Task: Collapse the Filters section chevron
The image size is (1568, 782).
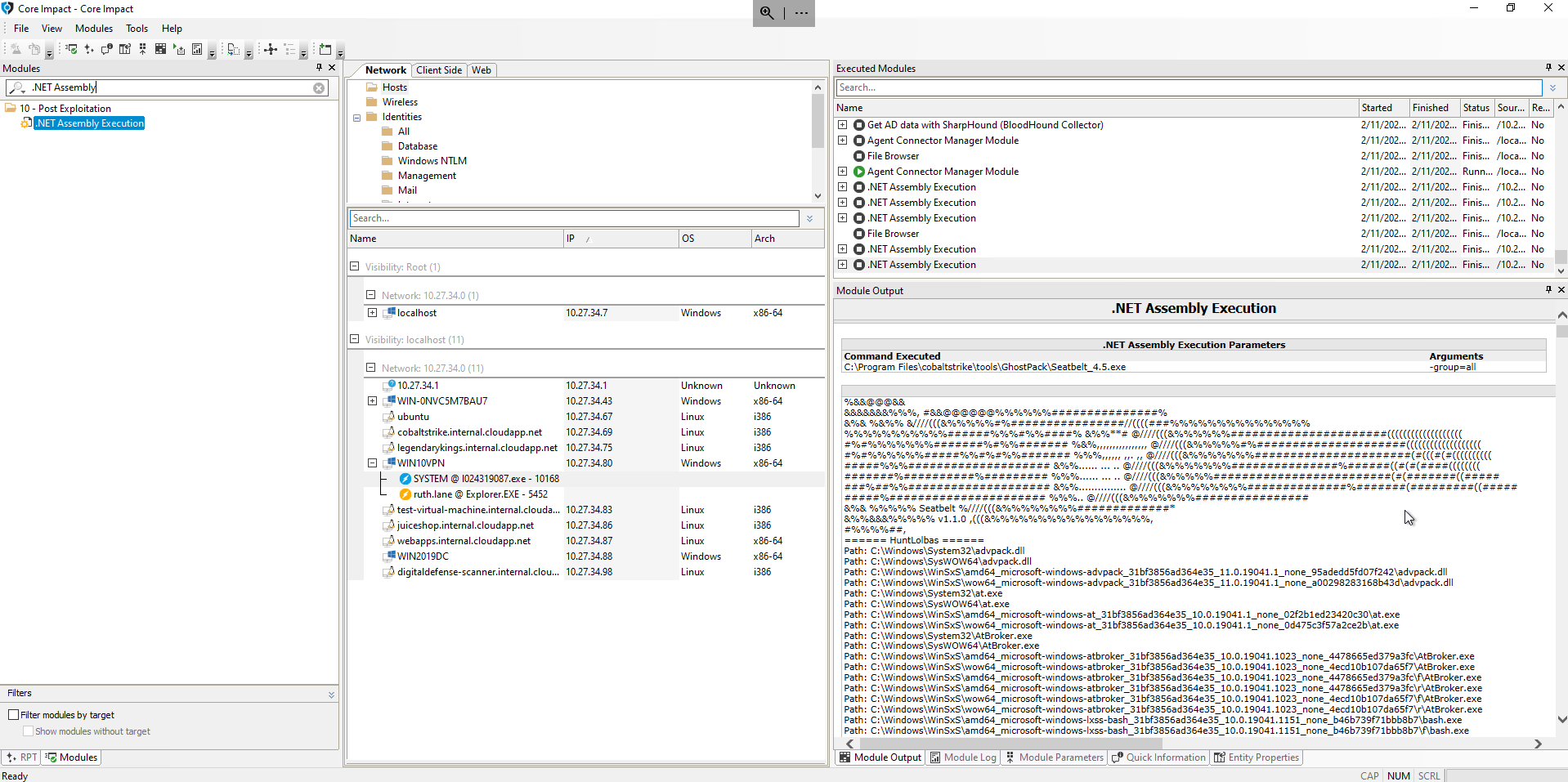Action: pos(331,694)
